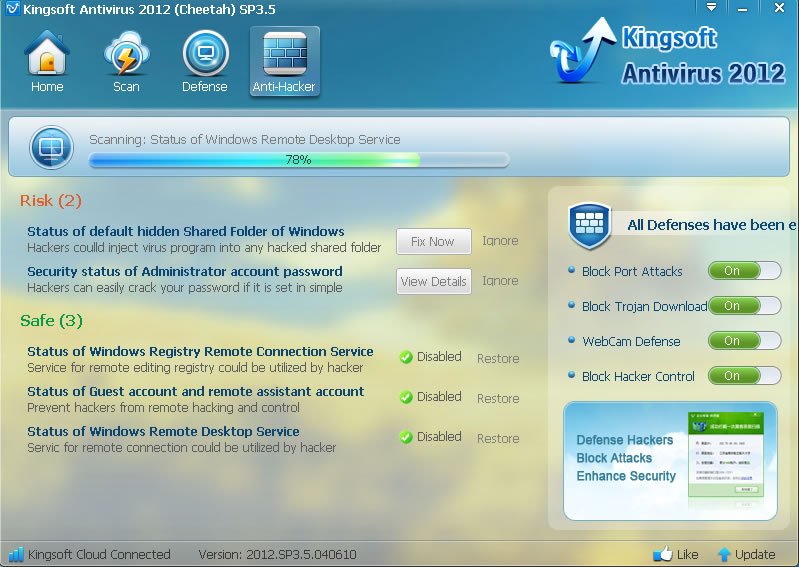Screen dimensions: 799x567
Task: Select the Anti-Hacker firewall icon
Action: pyautogui.click(x=285, y=54)
